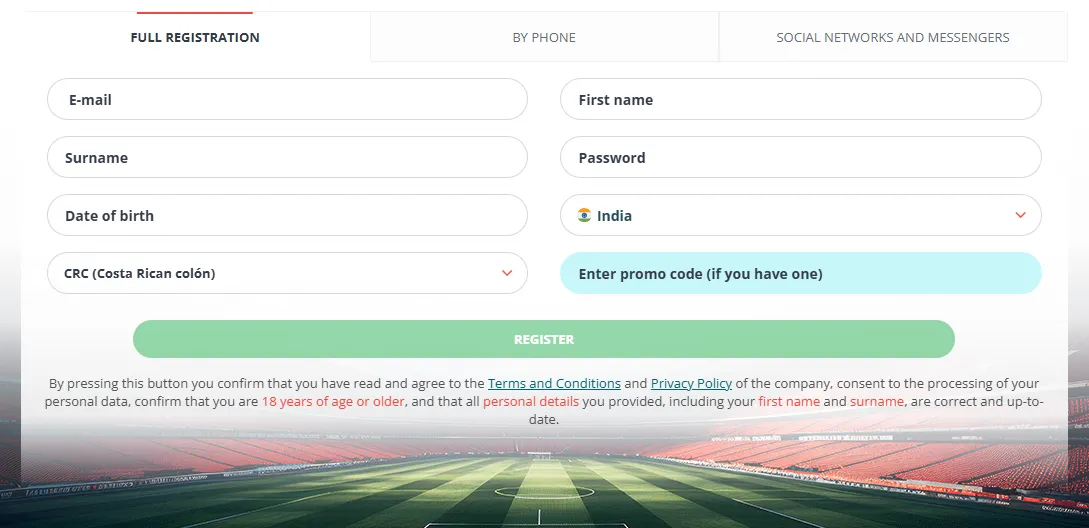Open the Privacy Policy link
The width and height of the screenshot is (1089, 528).
(691, 383)
